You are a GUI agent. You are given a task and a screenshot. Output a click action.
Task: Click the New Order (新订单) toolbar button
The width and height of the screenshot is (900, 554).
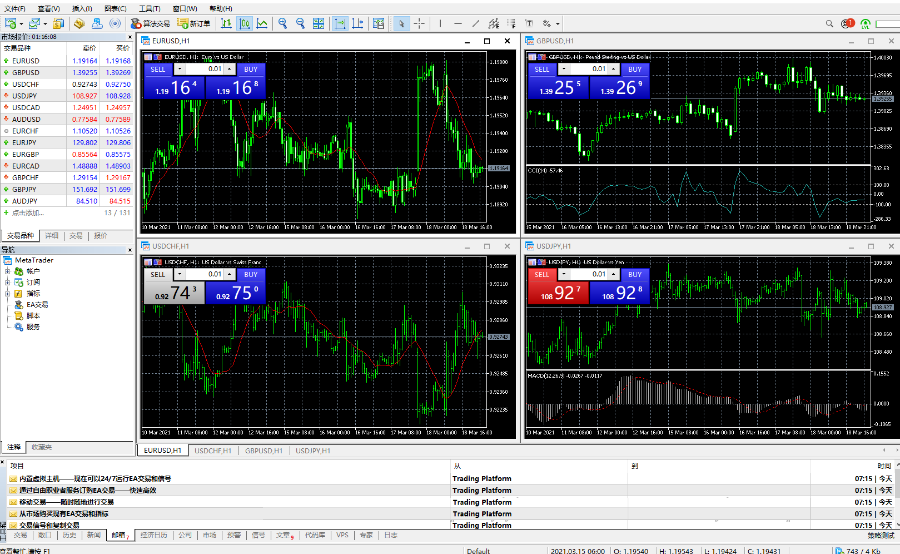(194, 23)
